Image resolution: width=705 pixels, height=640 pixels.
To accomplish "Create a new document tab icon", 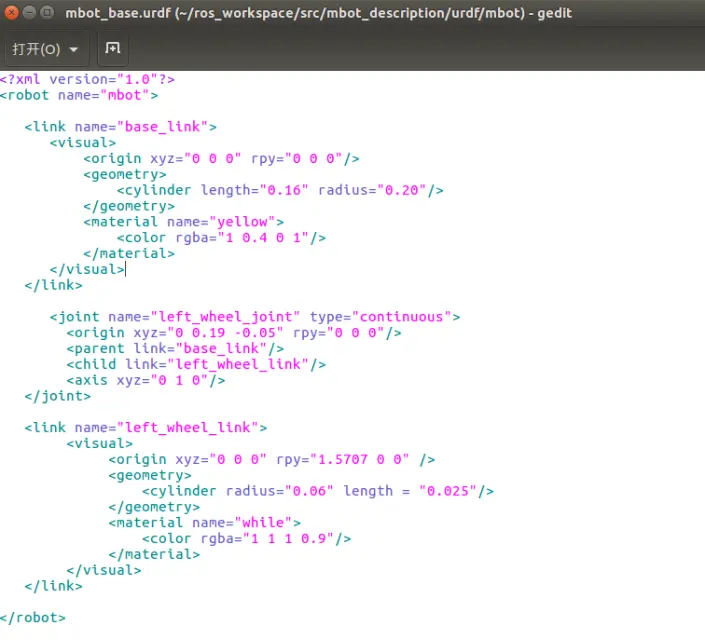I will [x=113, y=48].
